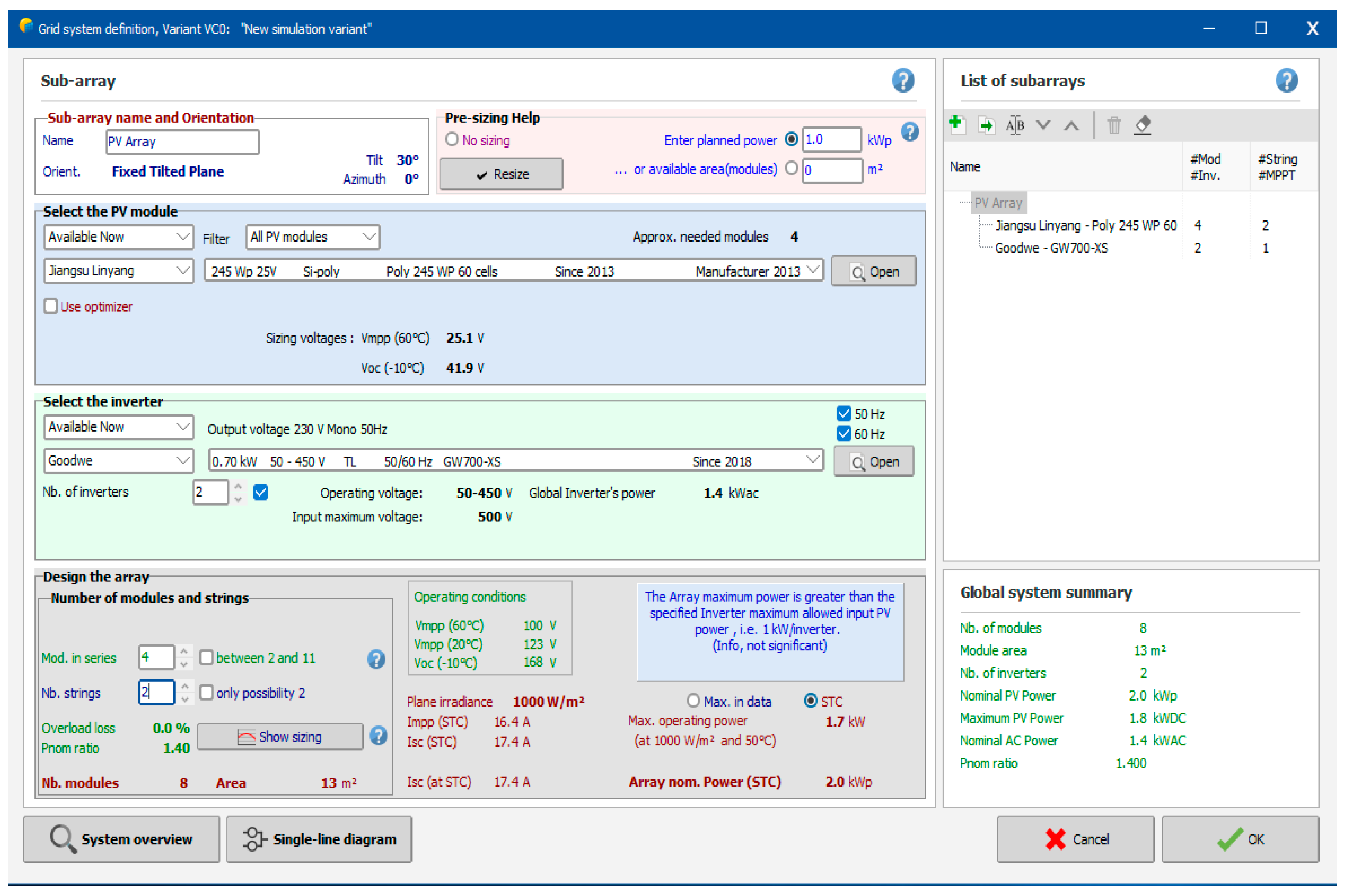The image size is (1347, 896).
Task: Open the Single-line diagram
Action: click(319, 838)
